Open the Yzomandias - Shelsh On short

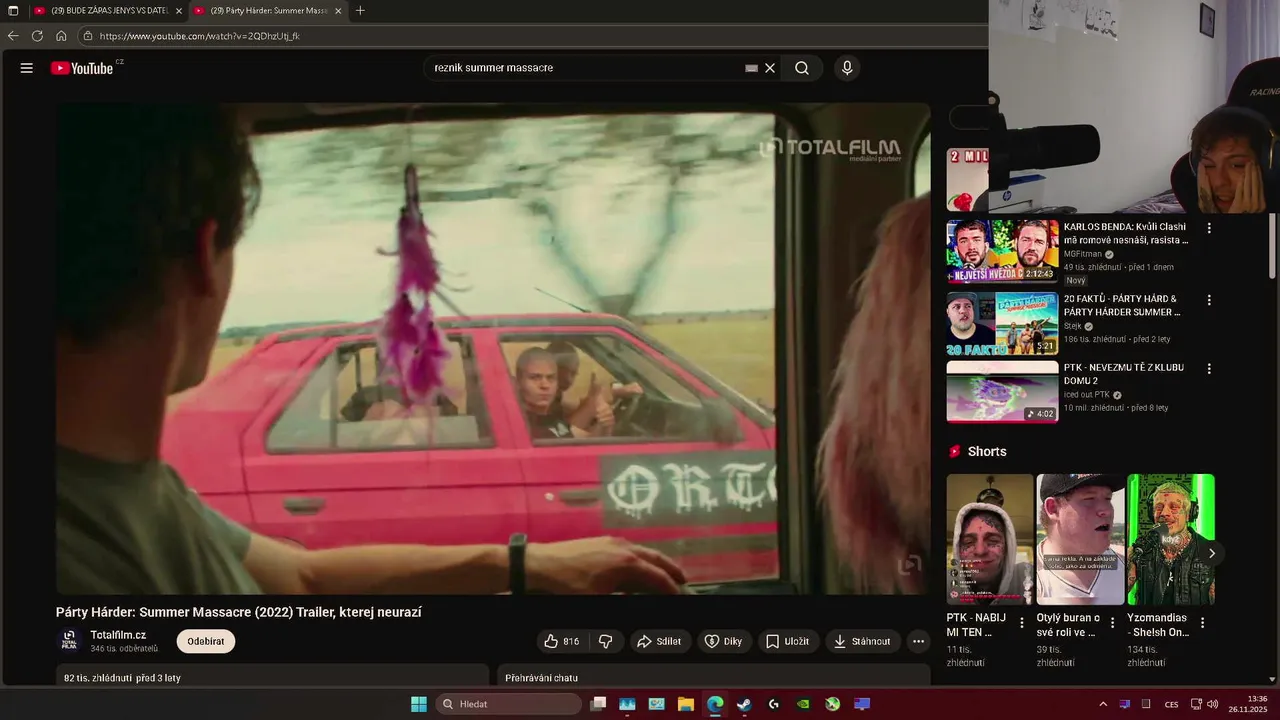(x=1171, y=539)
